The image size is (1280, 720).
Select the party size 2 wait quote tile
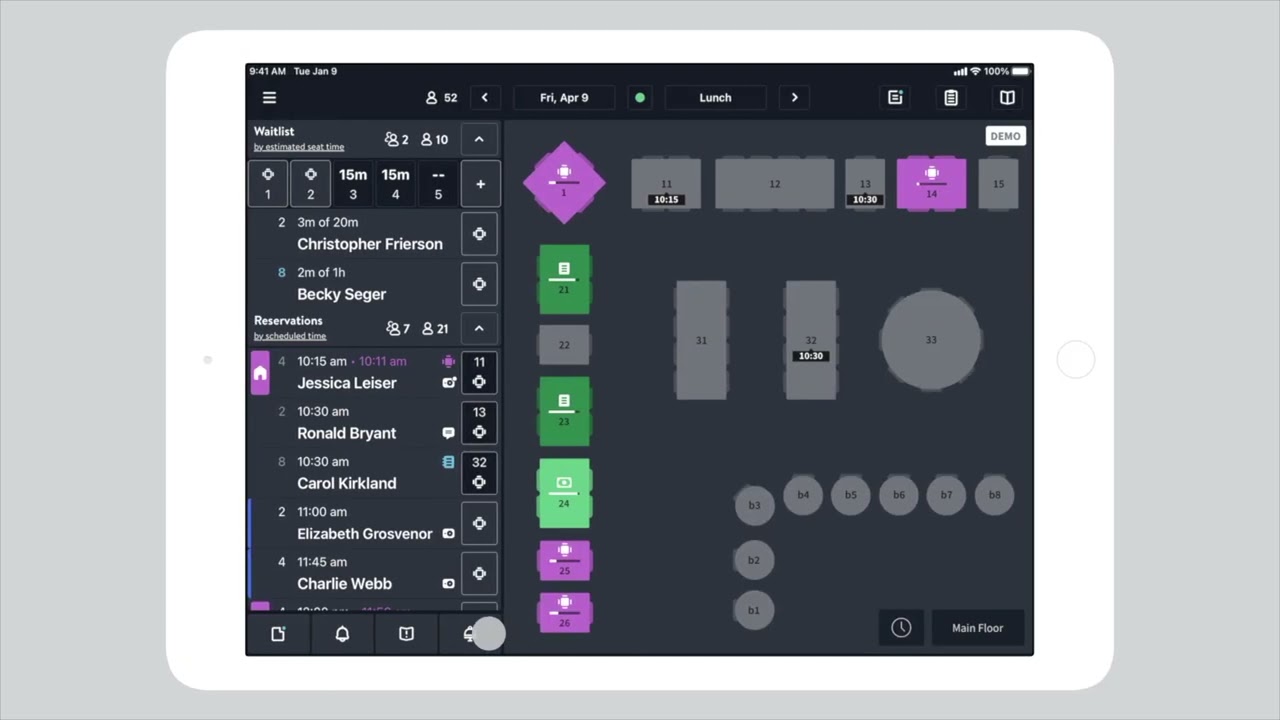tap(310, 184)
